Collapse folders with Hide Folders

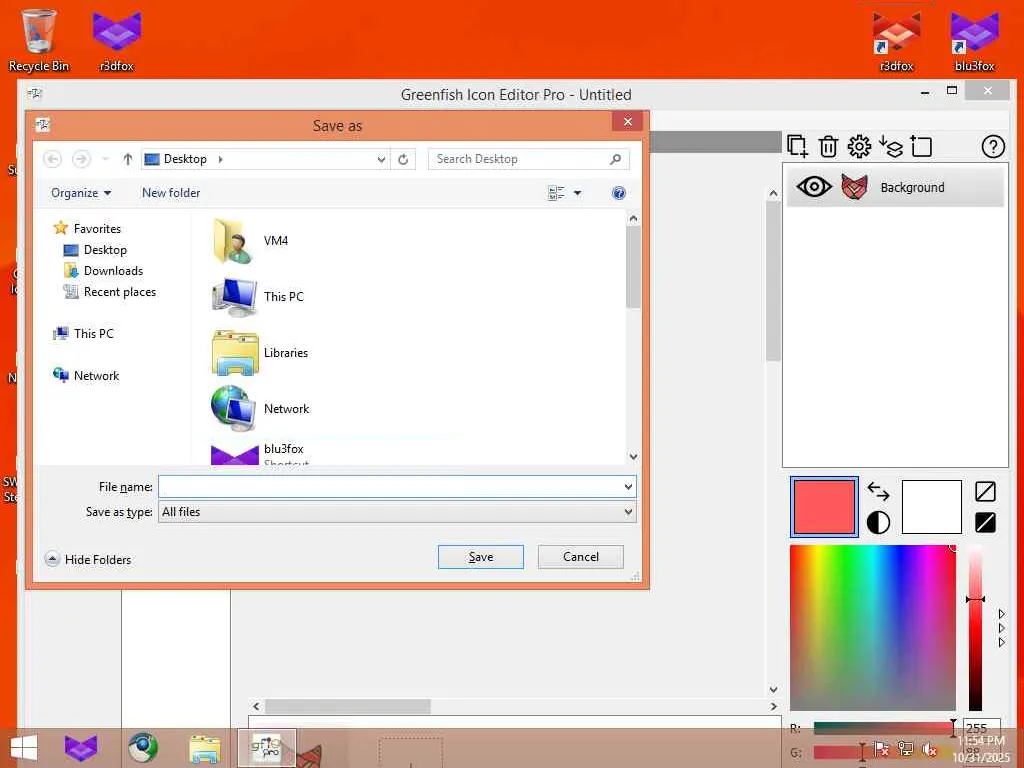(88, 560)
